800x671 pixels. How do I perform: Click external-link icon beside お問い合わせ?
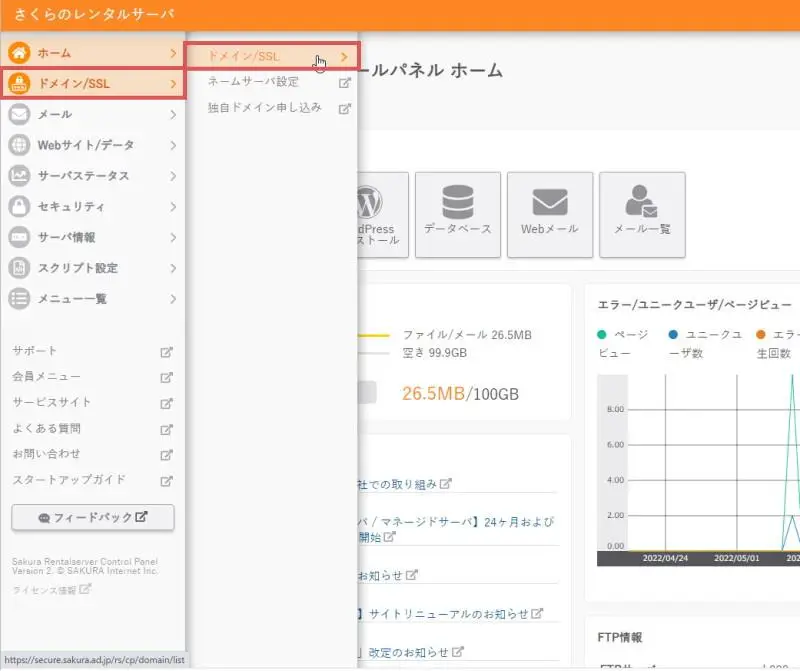click(166, 455)
